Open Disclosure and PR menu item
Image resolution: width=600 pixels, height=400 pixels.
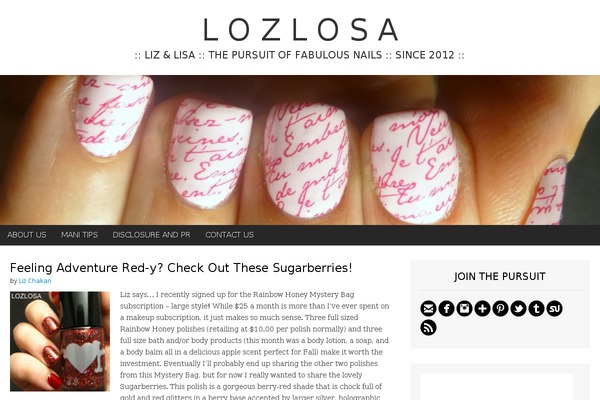point(151,235)
